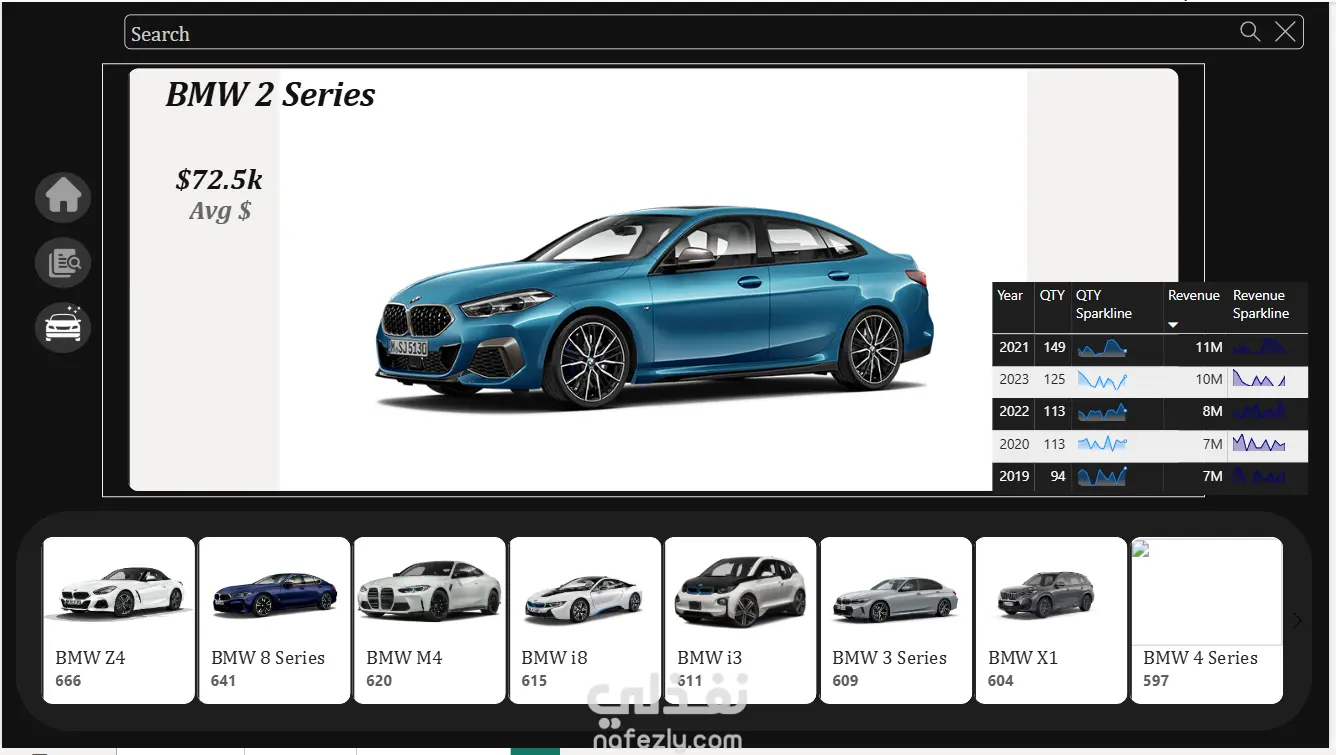Select the 2020 year row cell
Screen dimensions: 1336x755
tap(1014, 444)
